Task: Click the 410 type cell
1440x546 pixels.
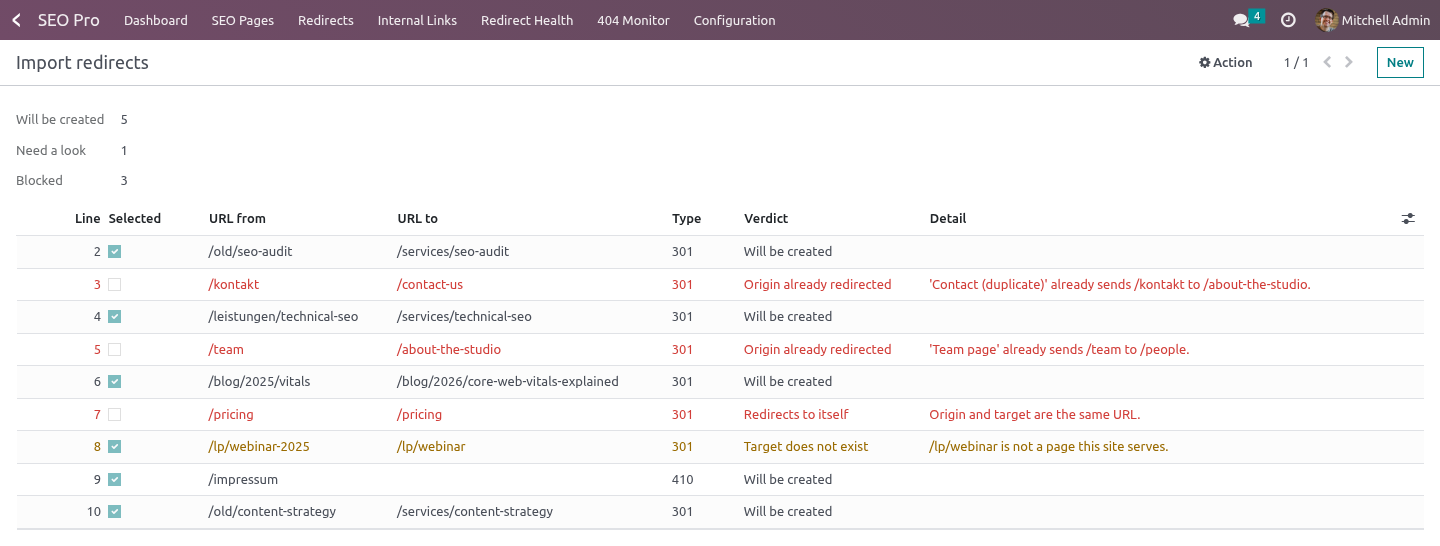Action: pos(682,480)
